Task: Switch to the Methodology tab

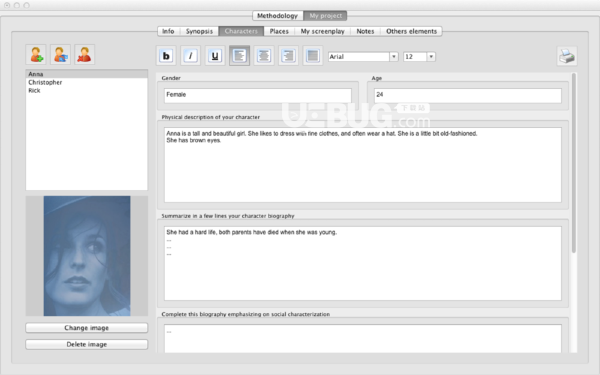Action: click(277, 16)
